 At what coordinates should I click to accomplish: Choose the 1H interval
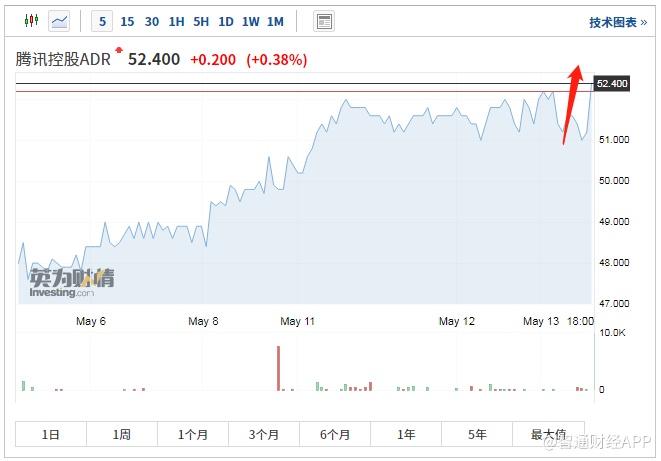pyautogui.click(x=176, y=21)
